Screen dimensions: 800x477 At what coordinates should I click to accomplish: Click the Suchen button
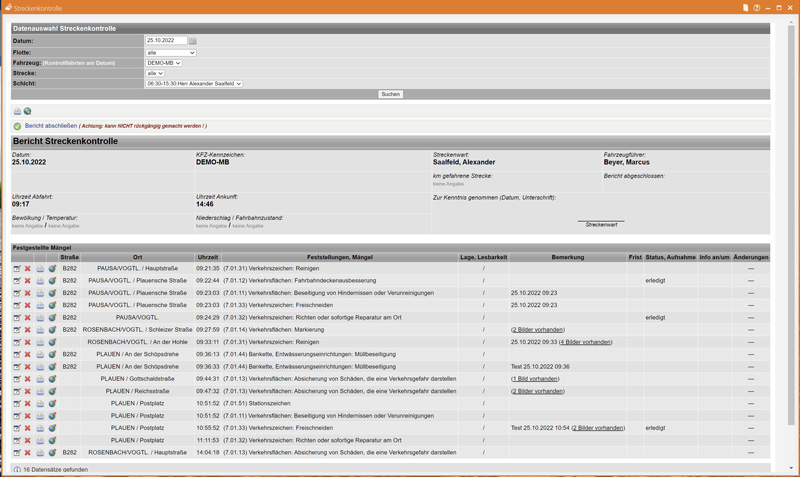coord(390,94)
